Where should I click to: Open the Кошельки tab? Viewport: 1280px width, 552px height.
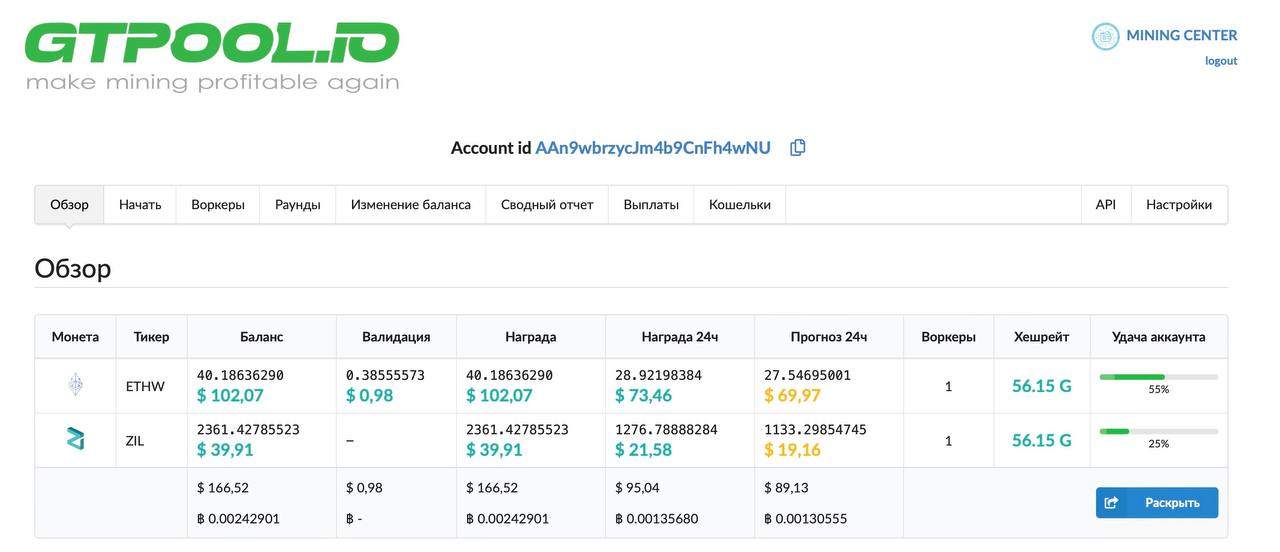pos(739,205)
